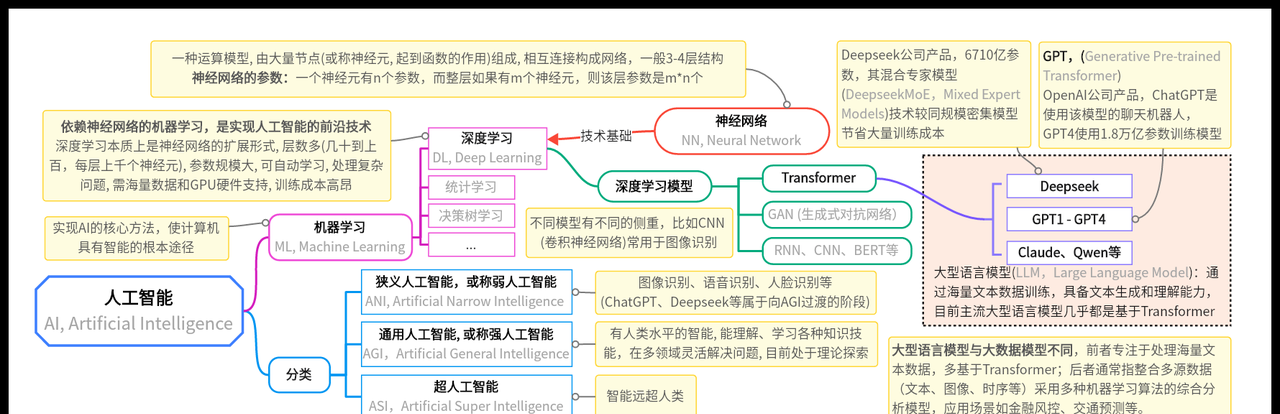
Task: Open the note 有人类水平的智能
Action: [735, 343]
